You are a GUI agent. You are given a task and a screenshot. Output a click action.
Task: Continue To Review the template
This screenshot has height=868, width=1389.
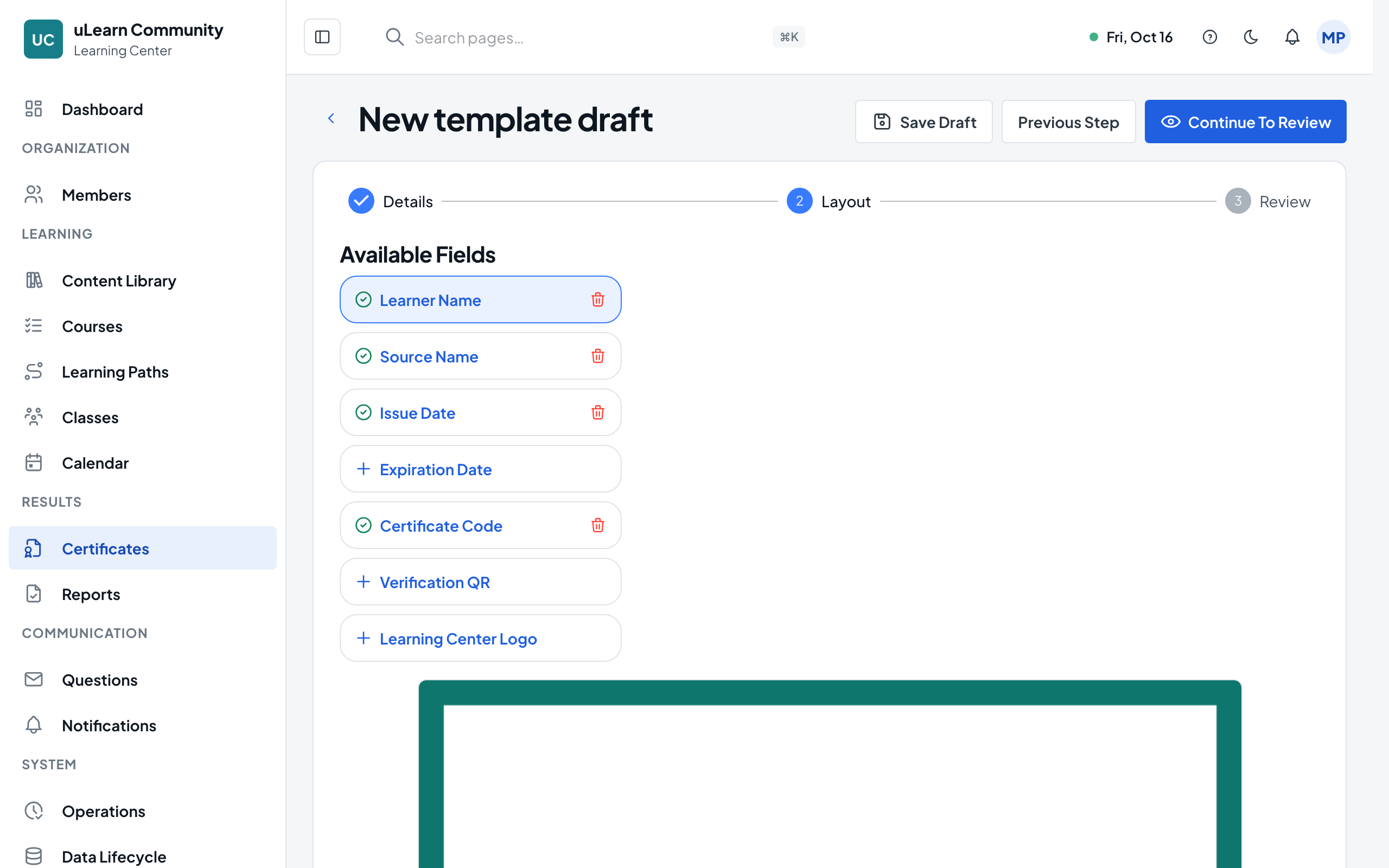(1245, 122)
